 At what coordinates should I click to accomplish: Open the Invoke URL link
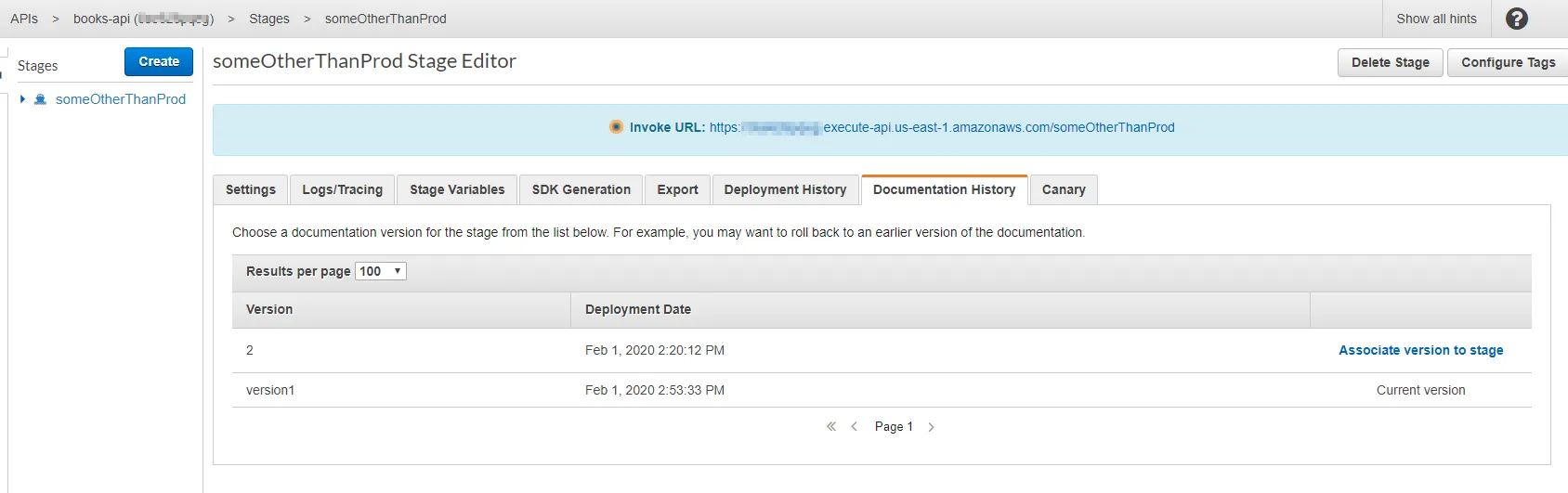941,127
